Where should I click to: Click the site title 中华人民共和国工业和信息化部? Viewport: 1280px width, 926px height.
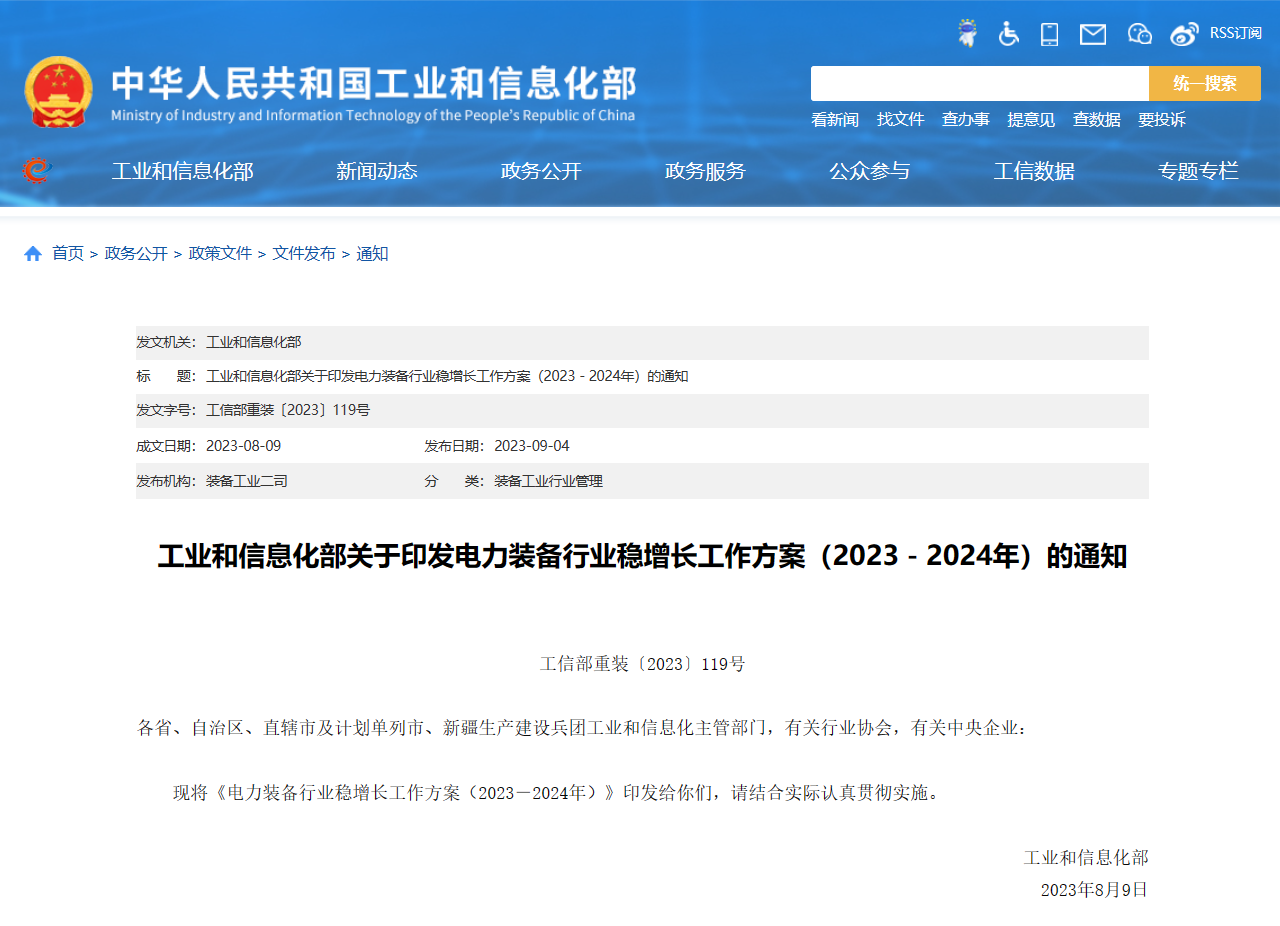[x=373, y=84]
